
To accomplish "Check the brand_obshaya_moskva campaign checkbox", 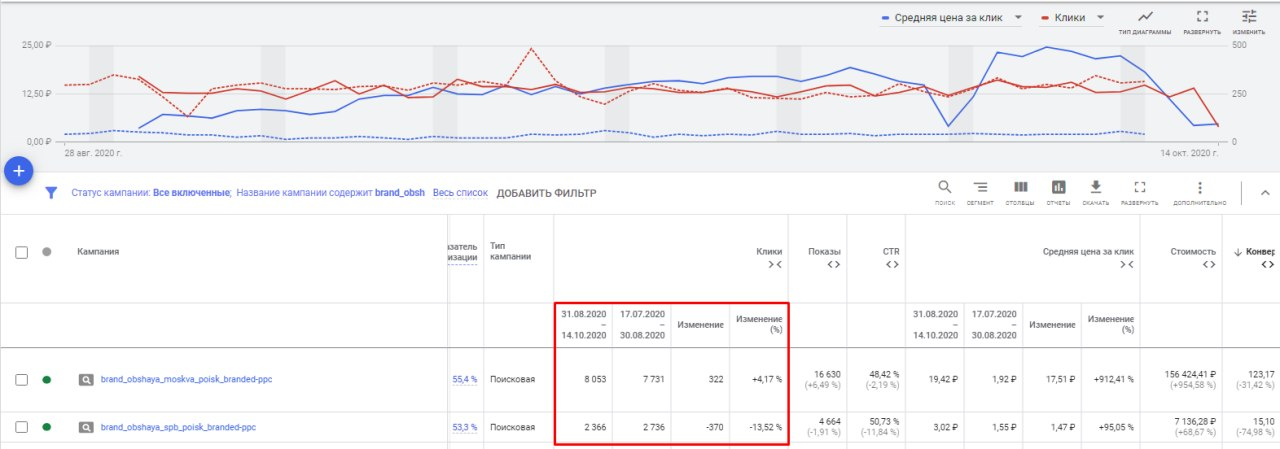I will (x=22, y=380).
